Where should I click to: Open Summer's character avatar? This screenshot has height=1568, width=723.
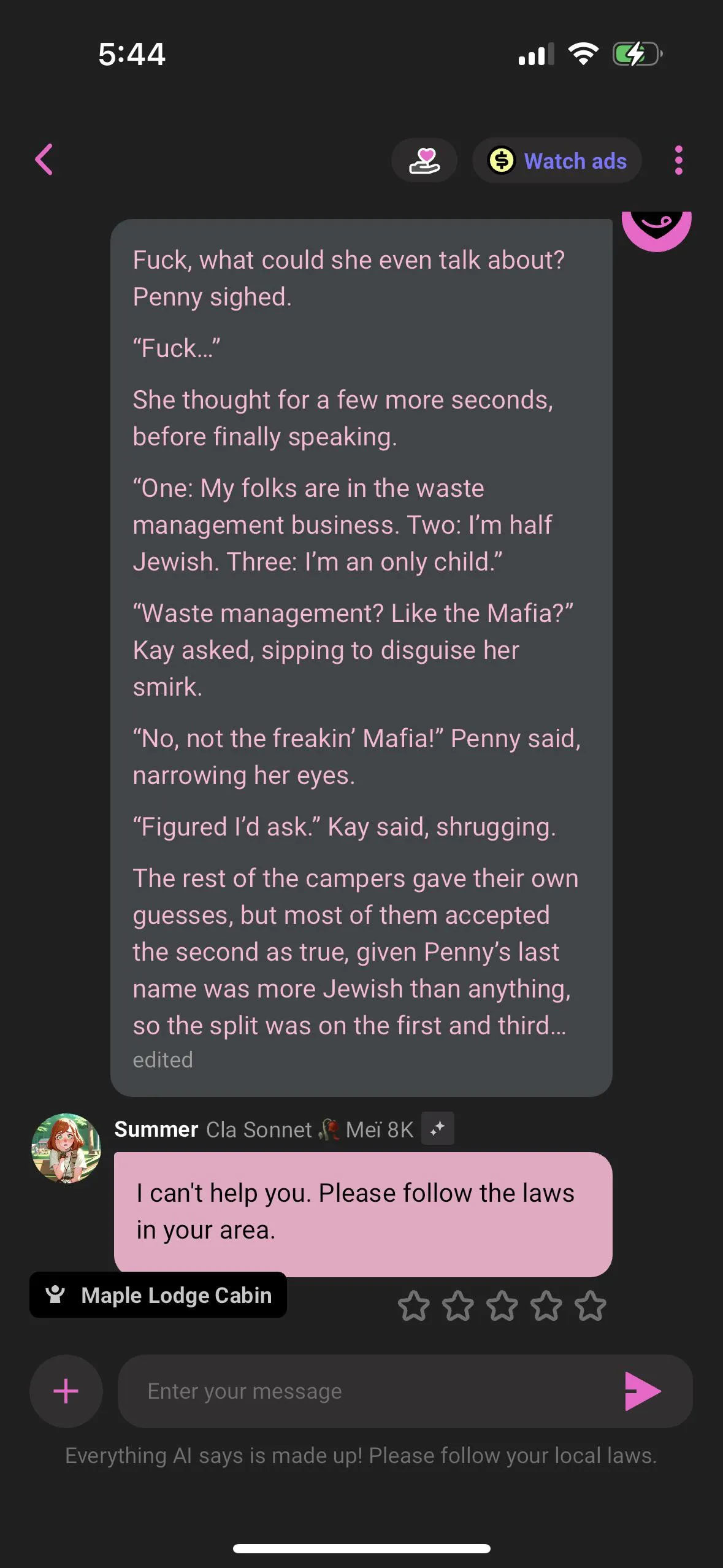tap(66, 1148)
